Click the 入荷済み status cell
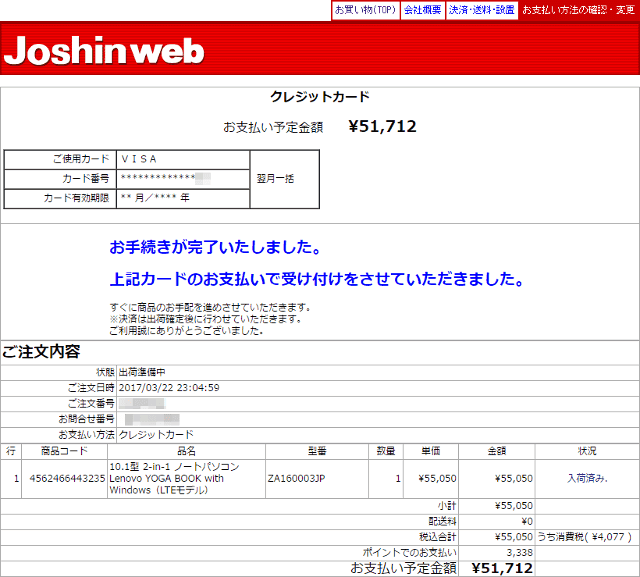The height and width of the screenshot is (577, 640). [587, 479]
